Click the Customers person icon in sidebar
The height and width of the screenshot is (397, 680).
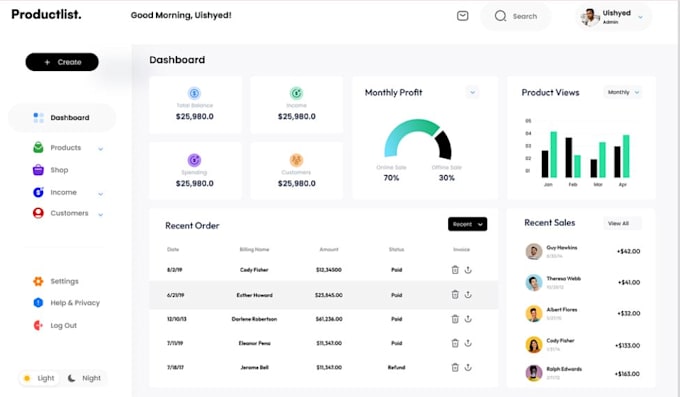[x=38, y=213]
